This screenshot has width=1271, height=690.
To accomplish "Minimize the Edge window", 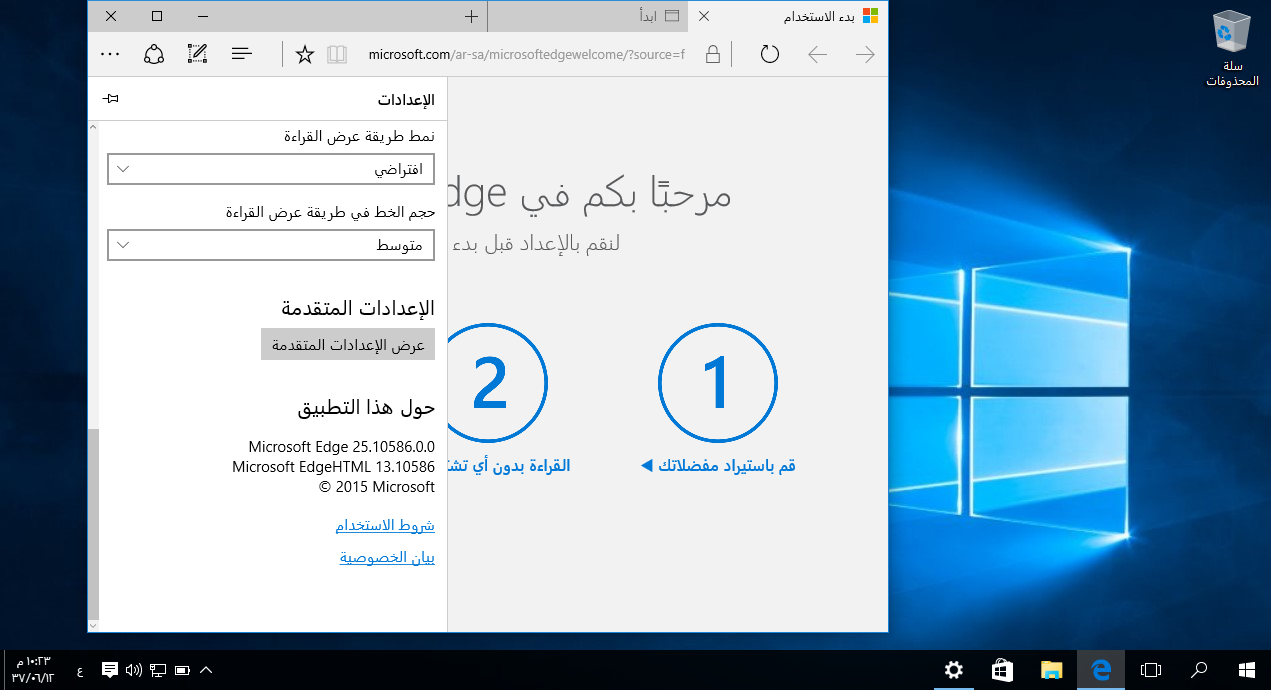I will [205, 16].
